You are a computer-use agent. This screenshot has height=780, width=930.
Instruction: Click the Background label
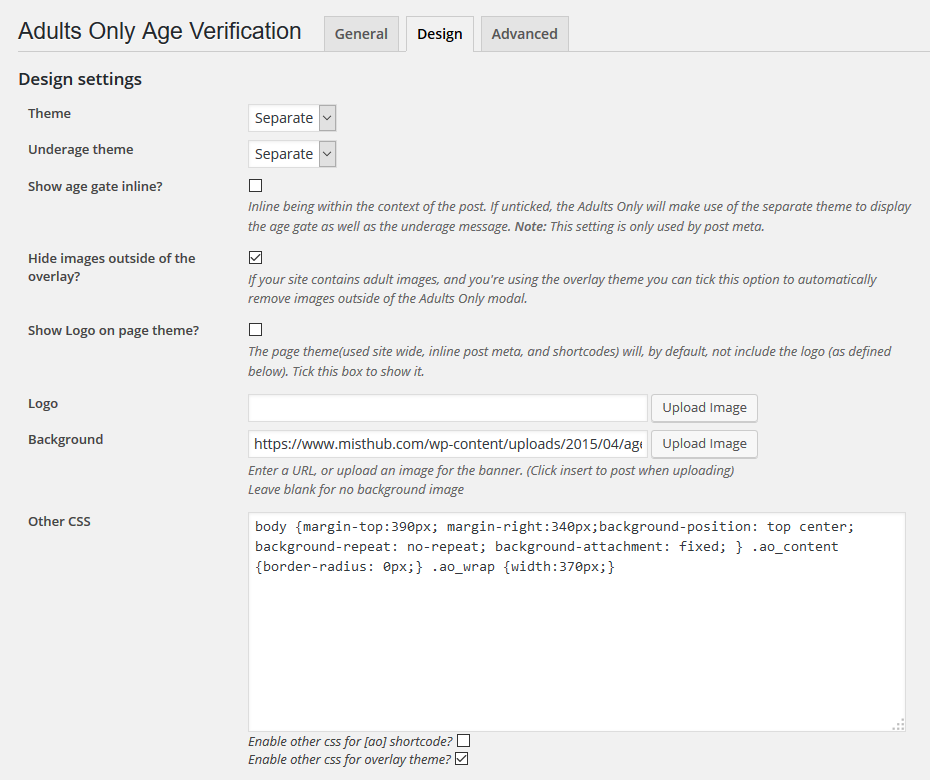65,440
